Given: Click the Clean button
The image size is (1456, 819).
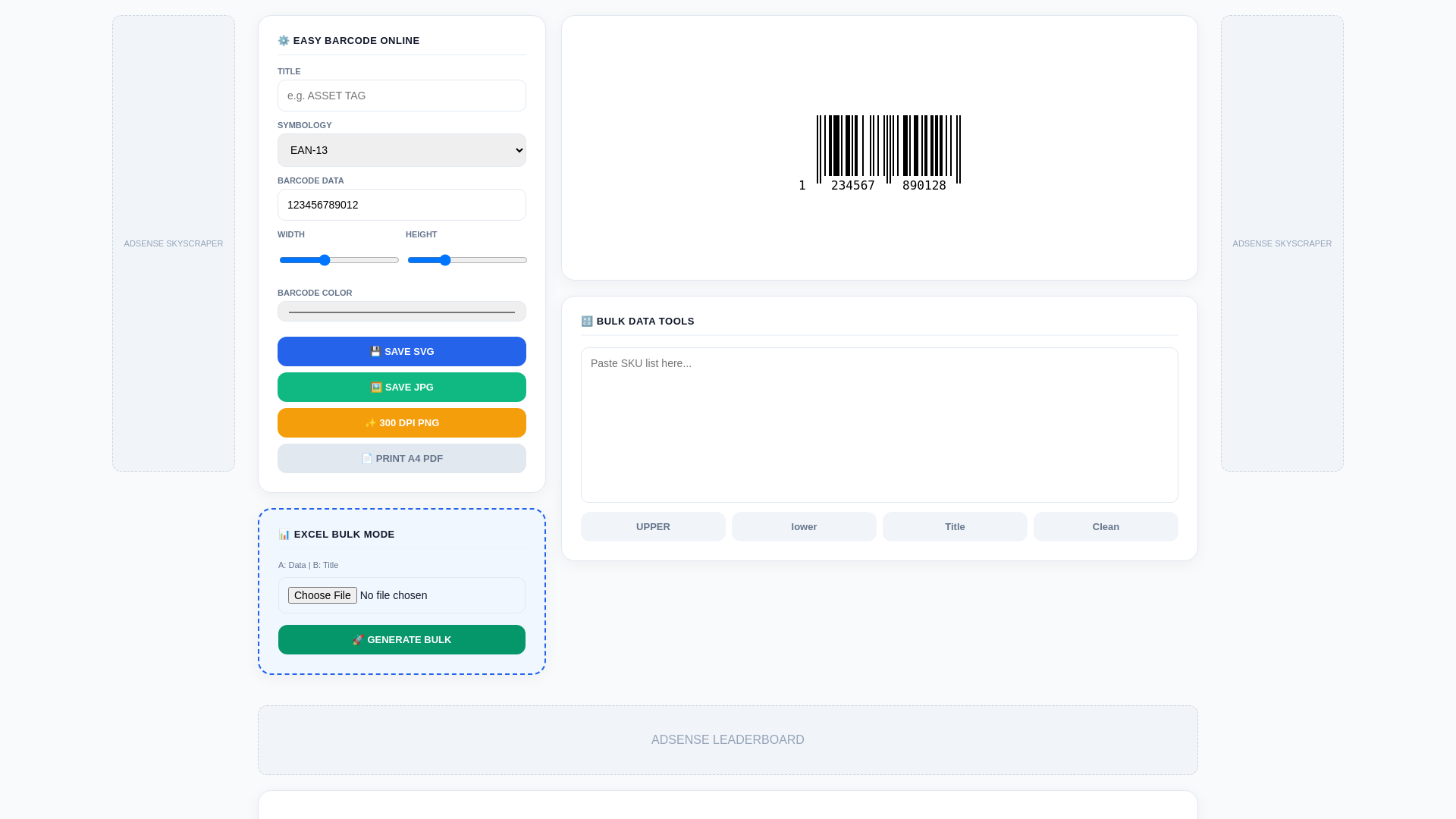Looking at the screenshot, I should tap(1106, 527).
